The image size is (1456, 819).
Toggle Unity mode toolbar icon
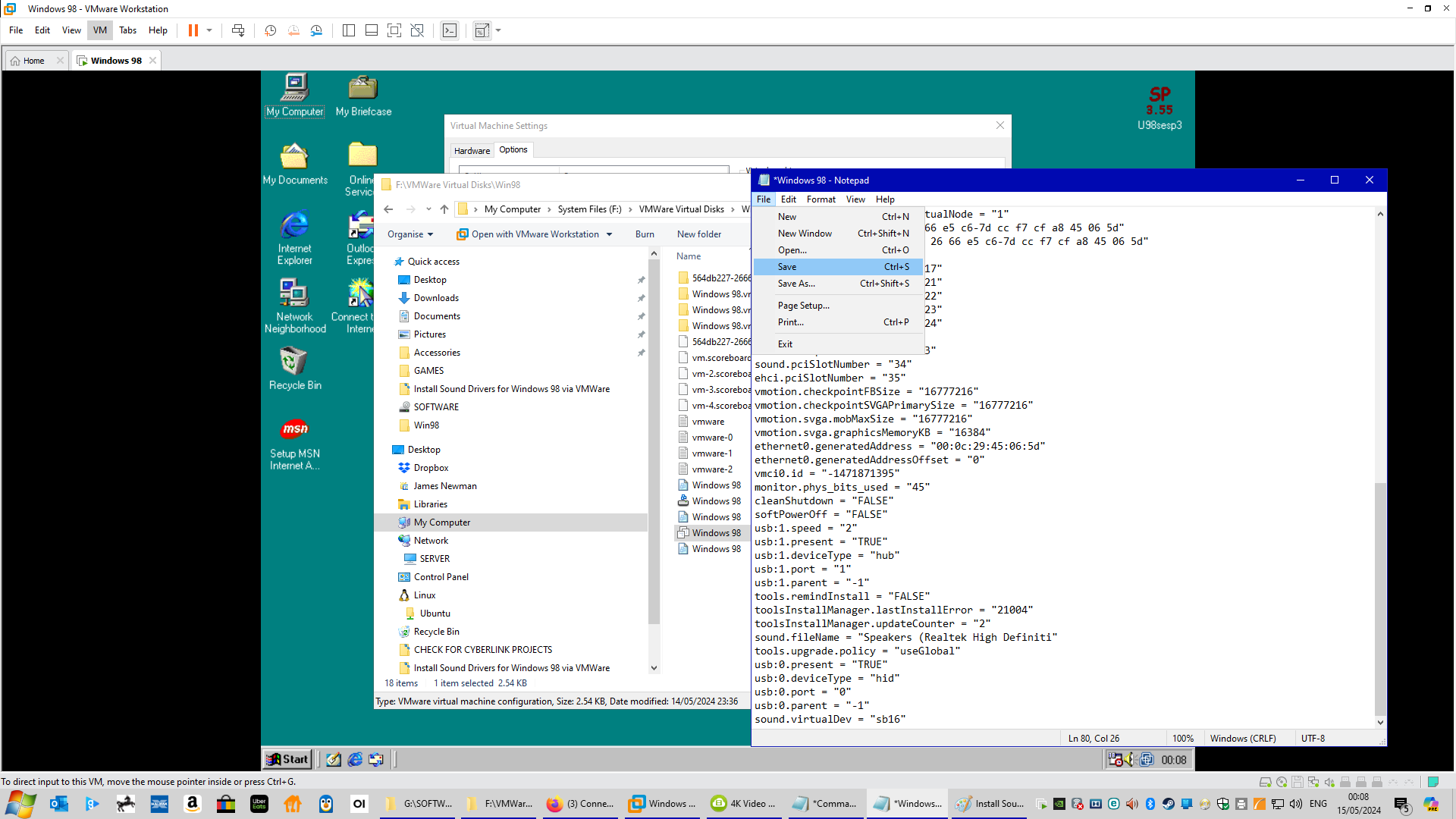pyautogui.click(x=417, y=30)
